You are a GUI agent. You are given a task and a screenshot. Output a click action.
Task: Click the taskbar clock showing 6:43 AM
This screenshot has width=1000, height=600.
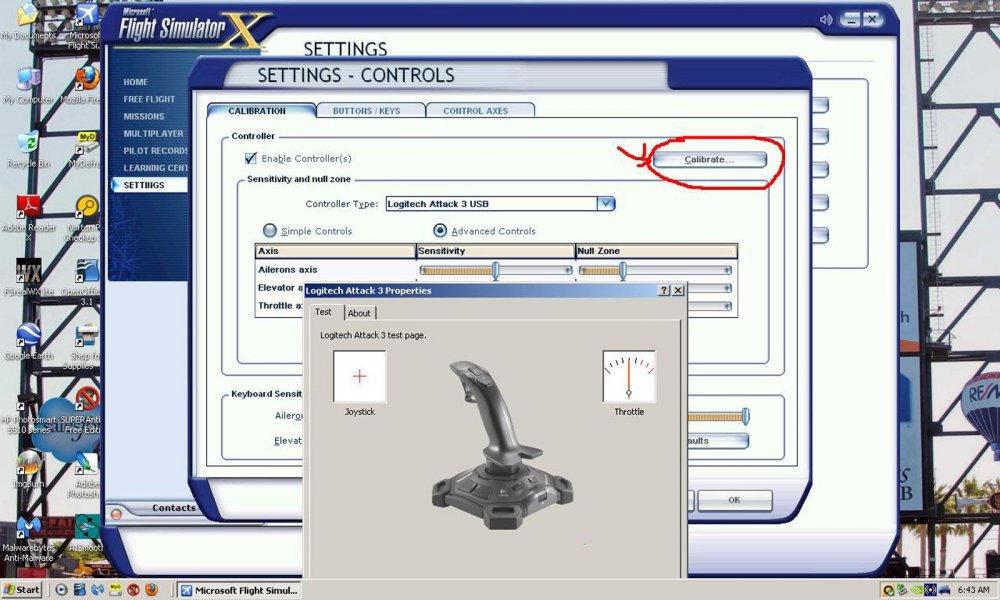click(x=973, y=590)
